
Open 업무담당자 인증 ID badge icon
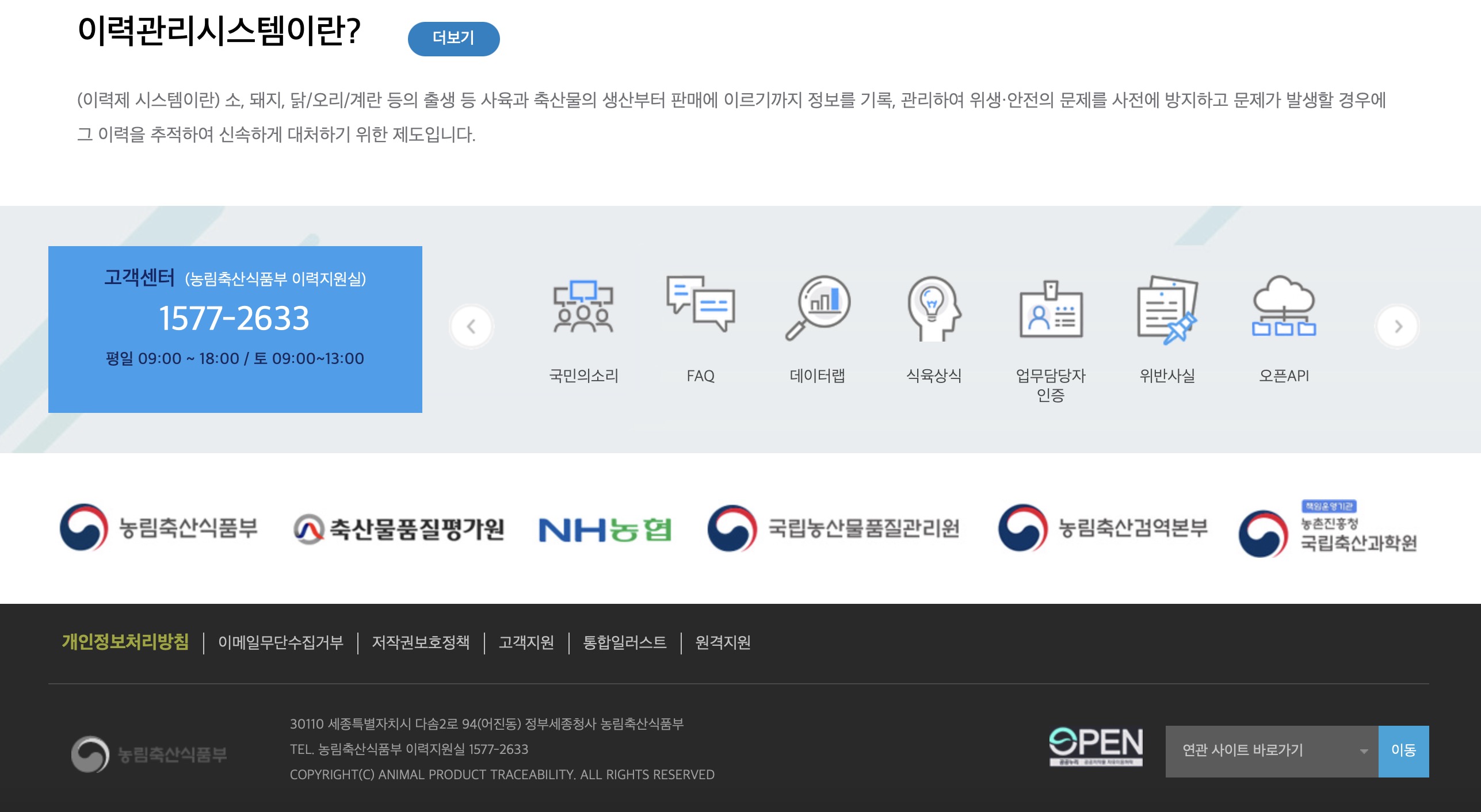1051,310
